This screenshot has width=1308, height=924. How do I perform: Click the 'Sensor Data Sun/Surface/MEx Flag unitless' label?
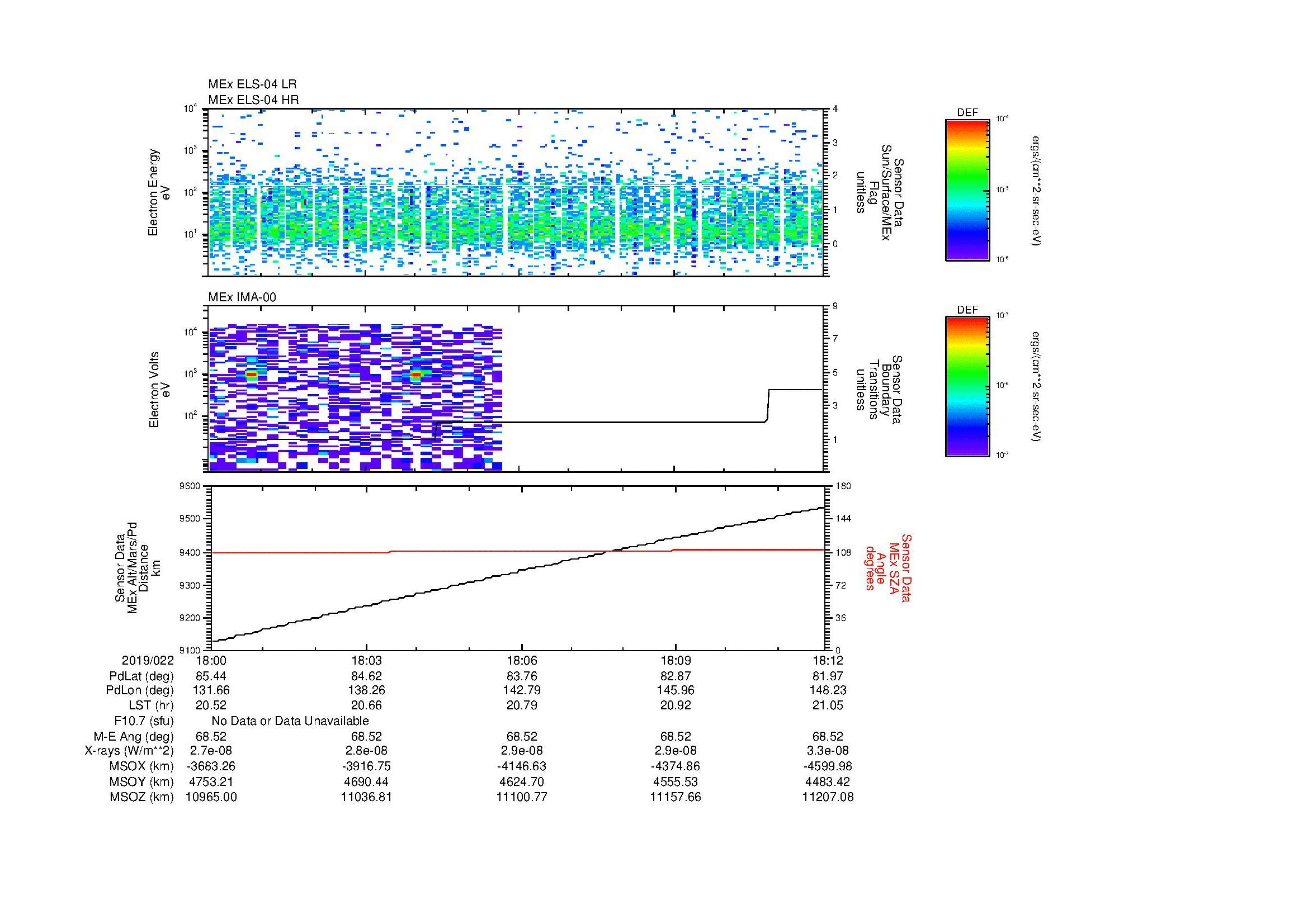881,192
